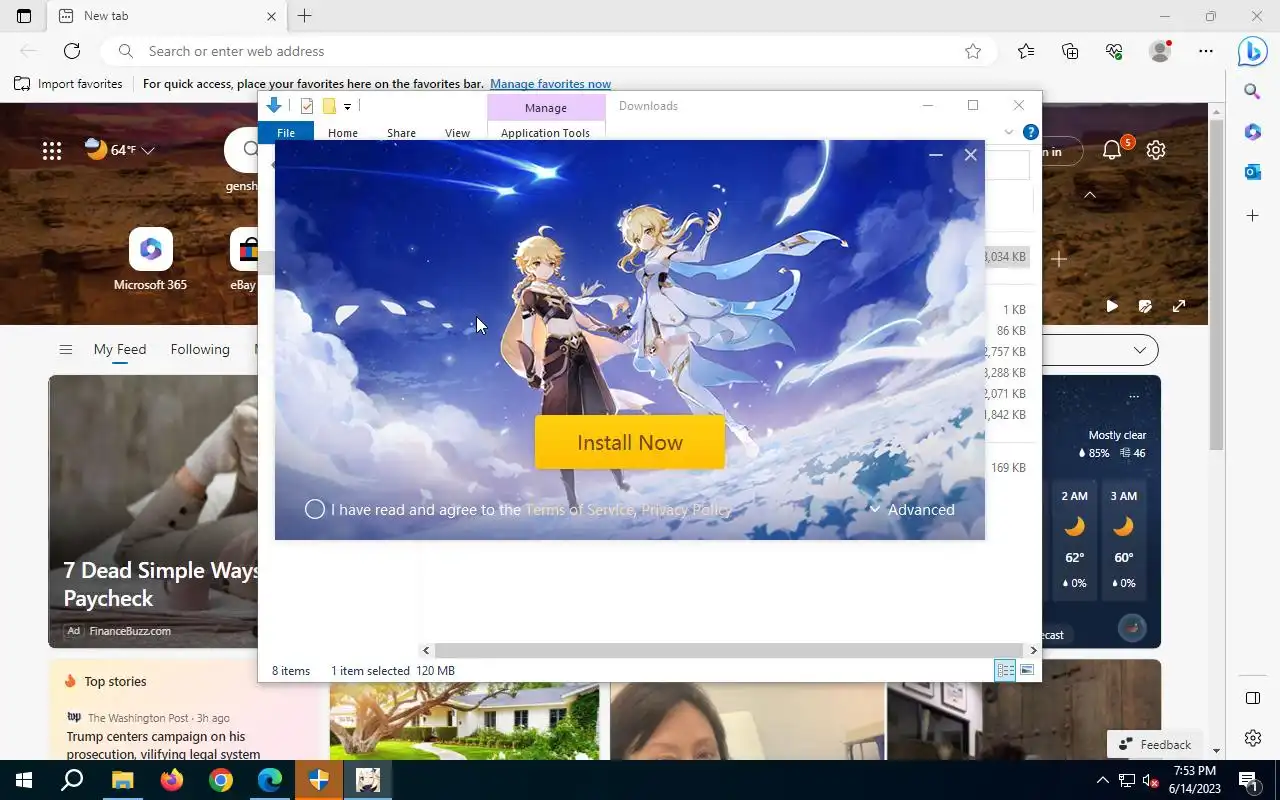1280x800 pixels.
Task: Show hidden system tray icons
Action: tap(1102, 780)
